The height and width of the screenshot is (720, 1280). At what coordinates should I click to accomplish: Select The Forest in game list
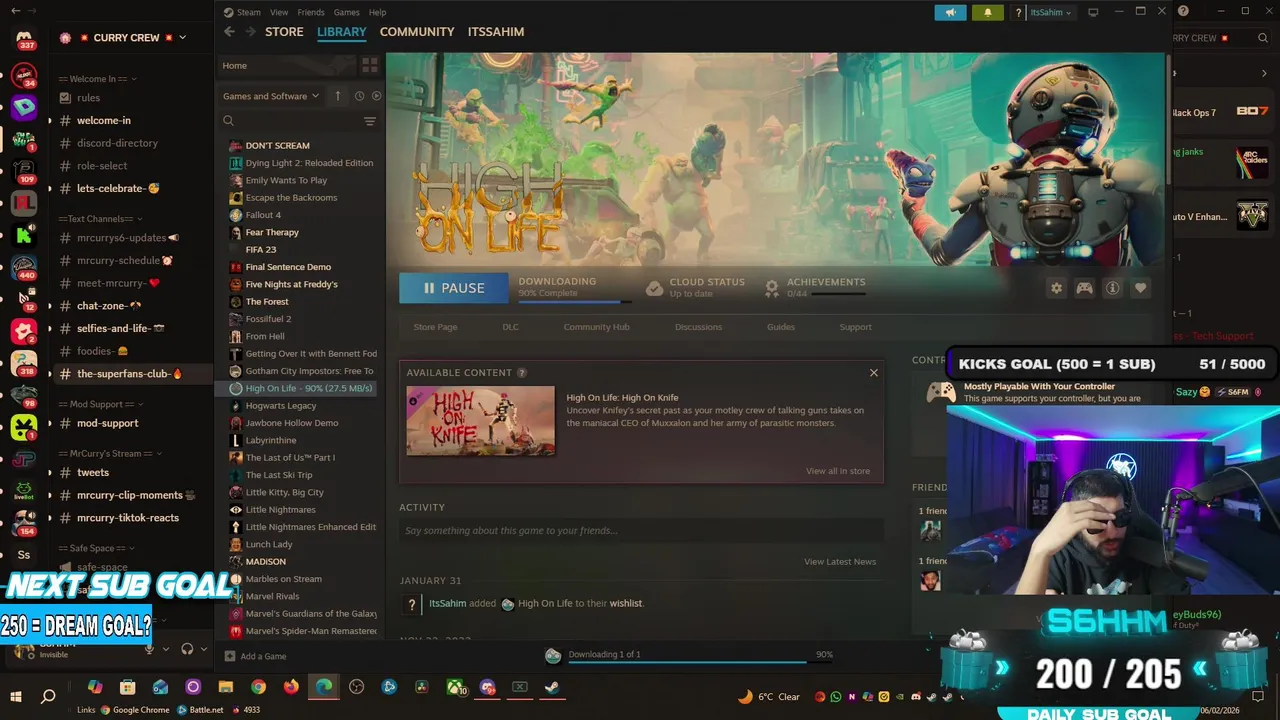coord(267,302)
